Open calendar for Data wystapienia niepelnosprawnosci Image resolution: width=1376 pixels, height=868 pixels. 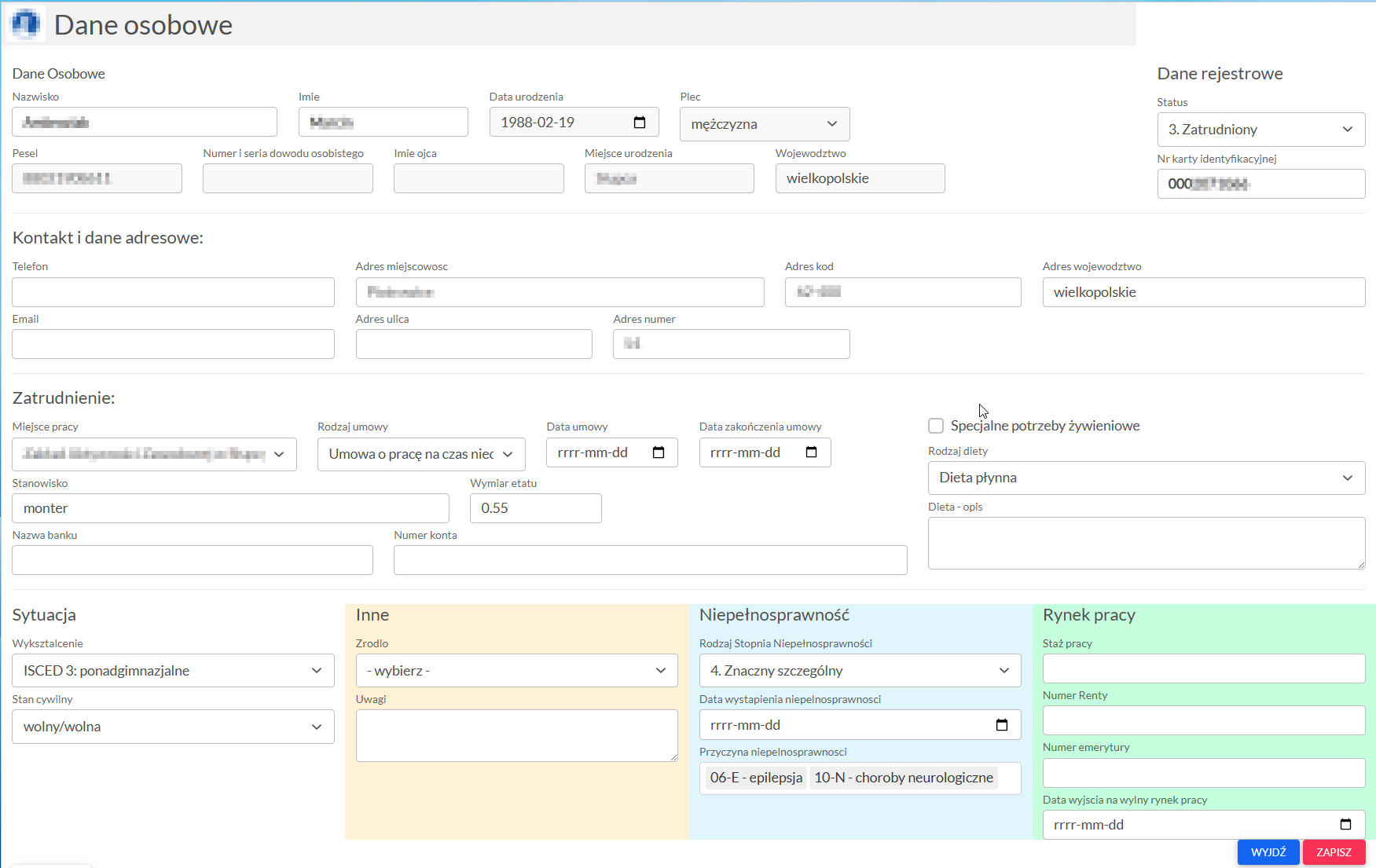point(1002,725)
